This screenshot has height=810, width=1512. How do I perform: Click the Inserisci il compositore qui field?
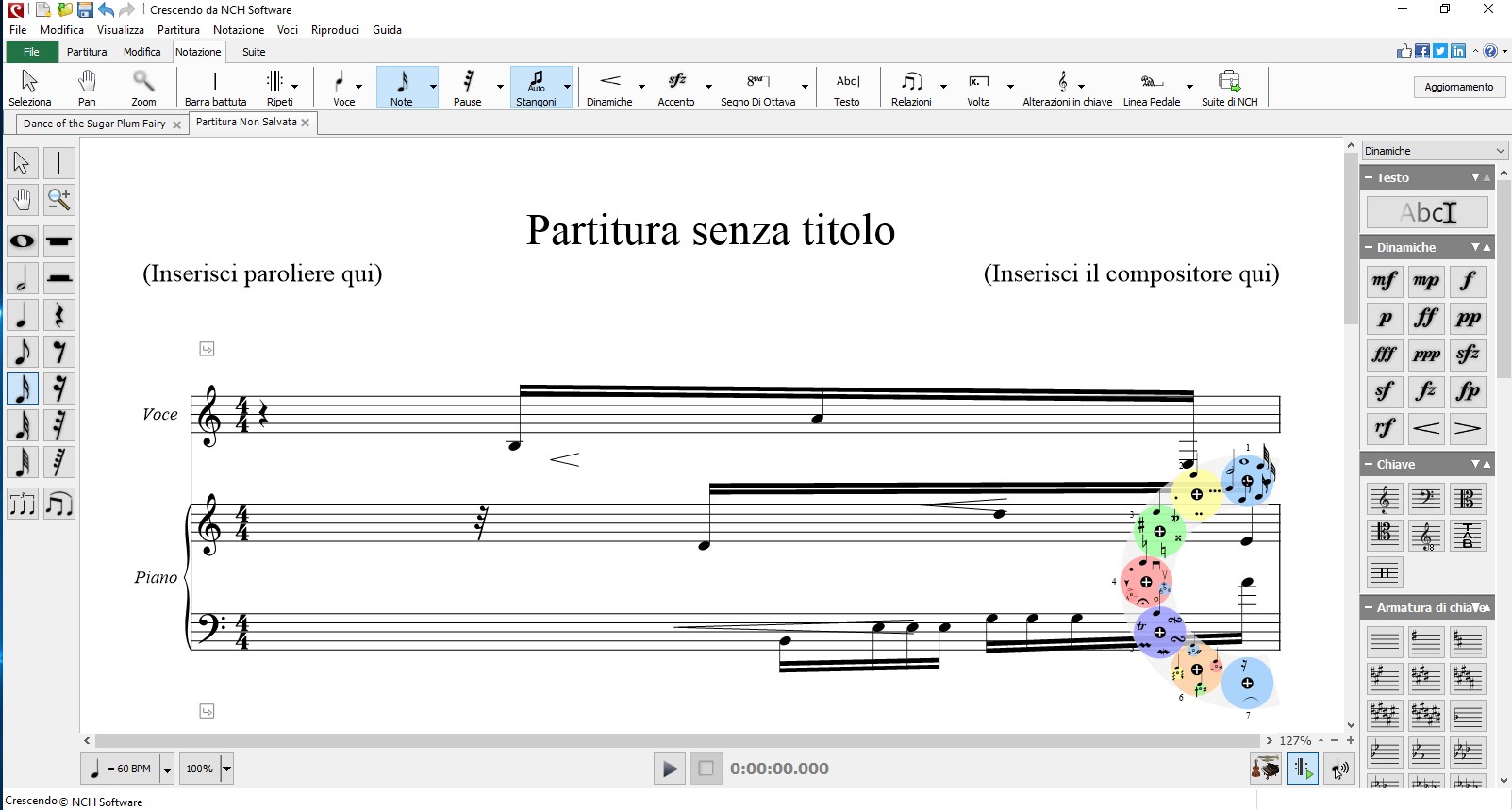[1131, 273]
